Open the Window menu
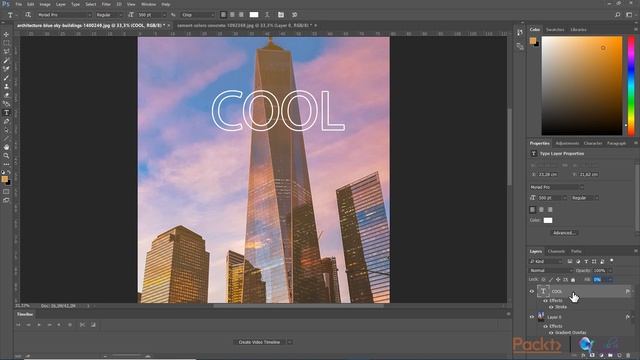The width and height of the screenshot is (640, 360). [x=148, y=4]
